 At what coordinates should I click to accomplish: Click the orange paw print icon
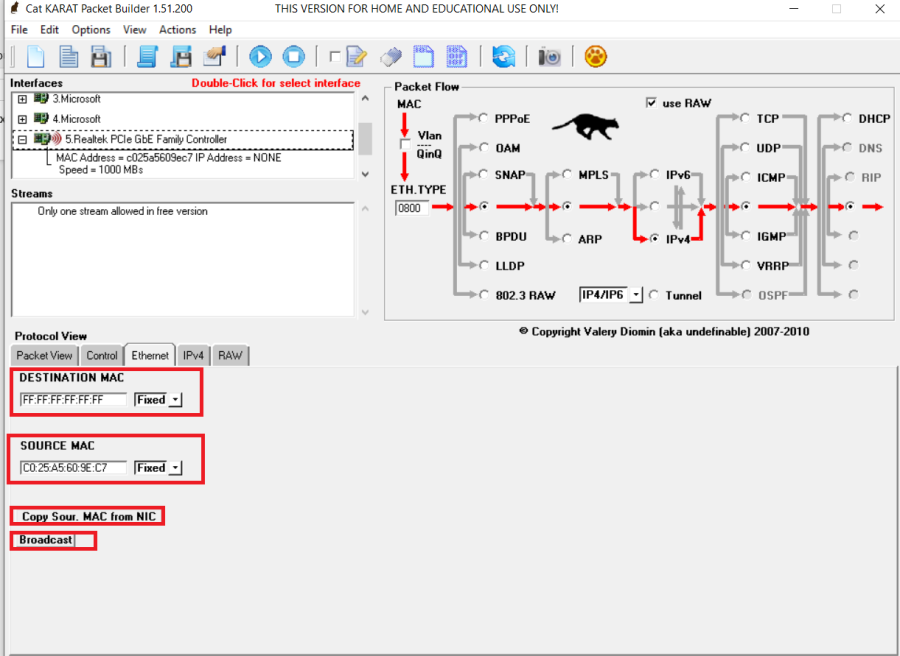pyautogui.click(x=595, y=56)
